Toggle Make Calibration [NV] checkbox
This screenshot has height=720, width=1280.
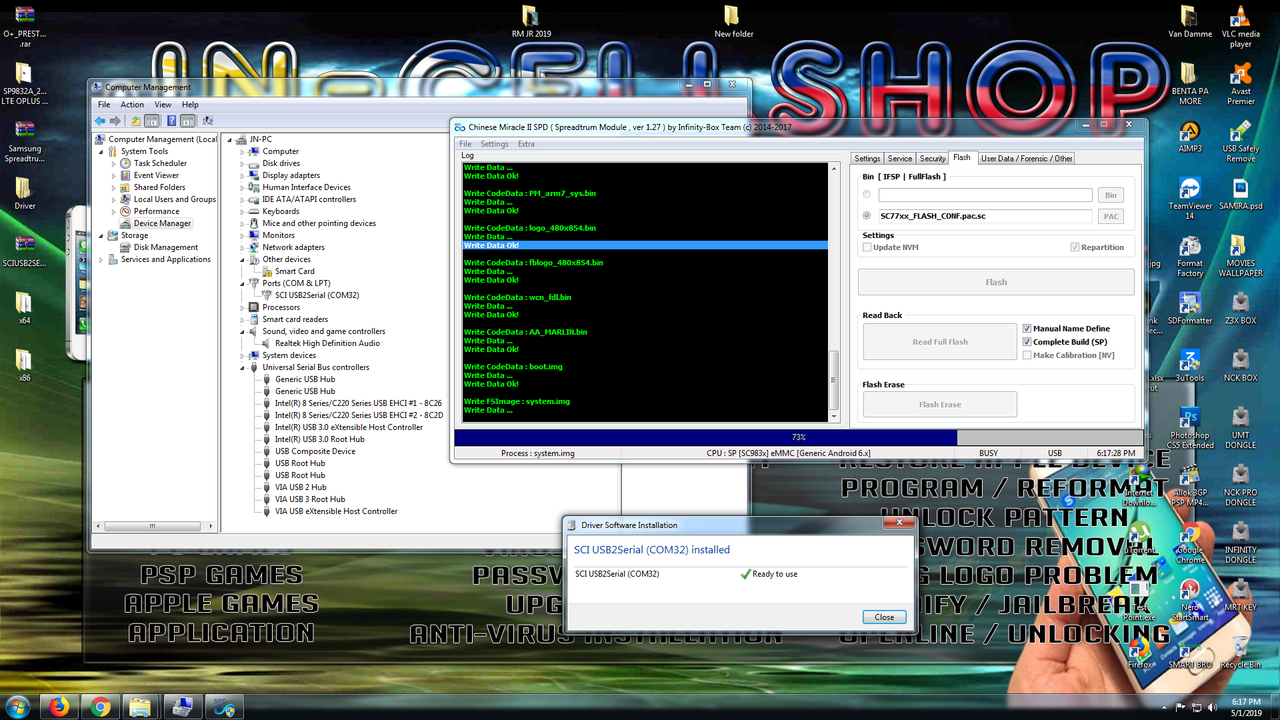1027,355
